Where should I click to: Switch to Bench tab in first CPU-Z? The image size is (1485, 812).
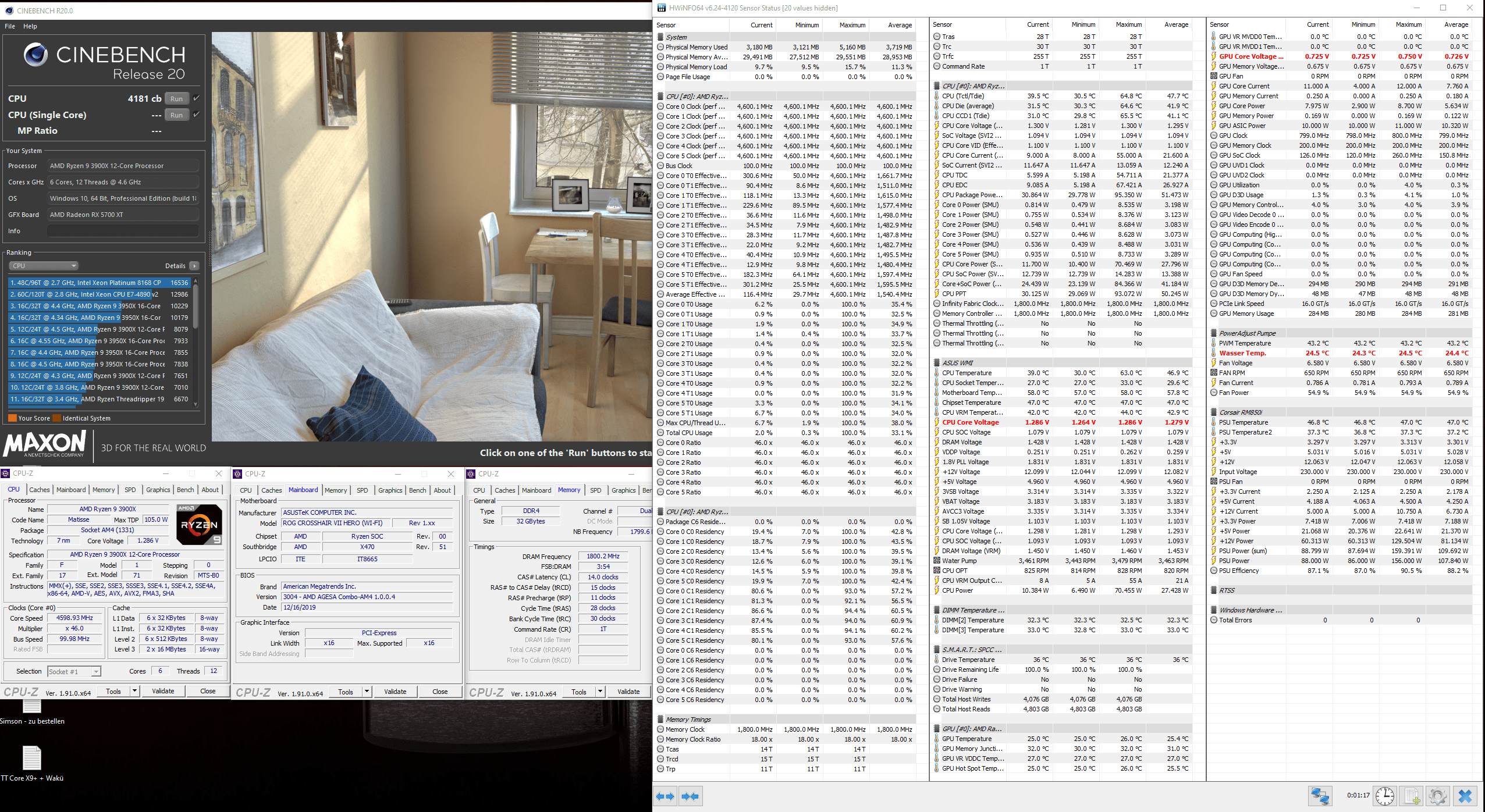tap(186, 490)
